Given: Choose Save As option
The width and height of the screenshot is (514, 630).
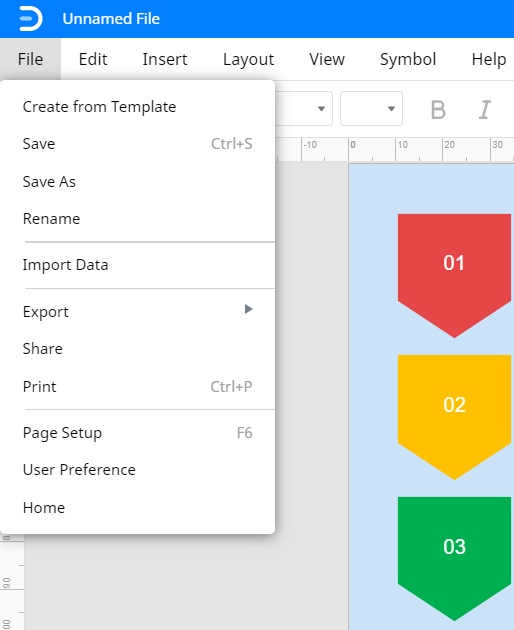Looking at the screenshot, I should click(137, 182).
